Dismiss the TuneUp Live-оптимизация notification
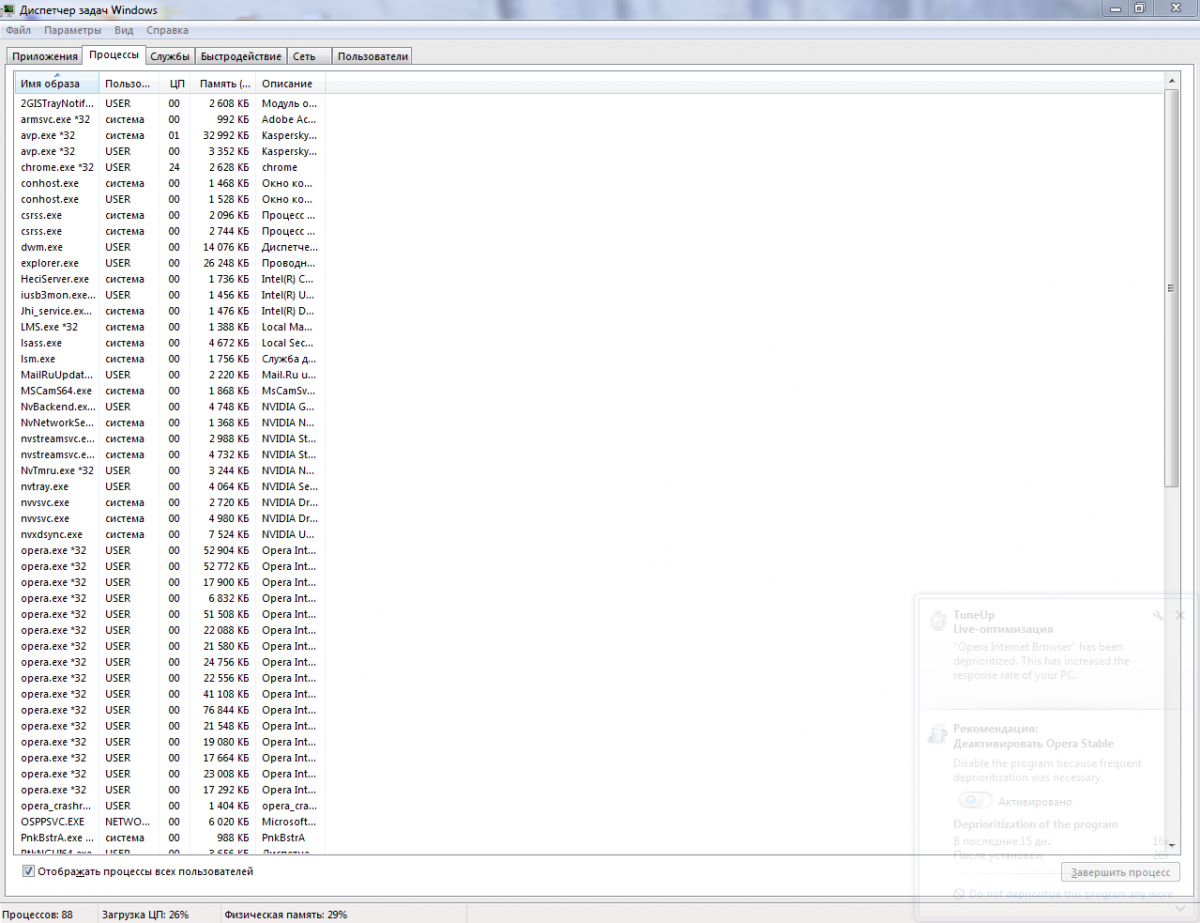Image resolution: width=1200 pixels, height=923 pixels. pos(1180,616)
